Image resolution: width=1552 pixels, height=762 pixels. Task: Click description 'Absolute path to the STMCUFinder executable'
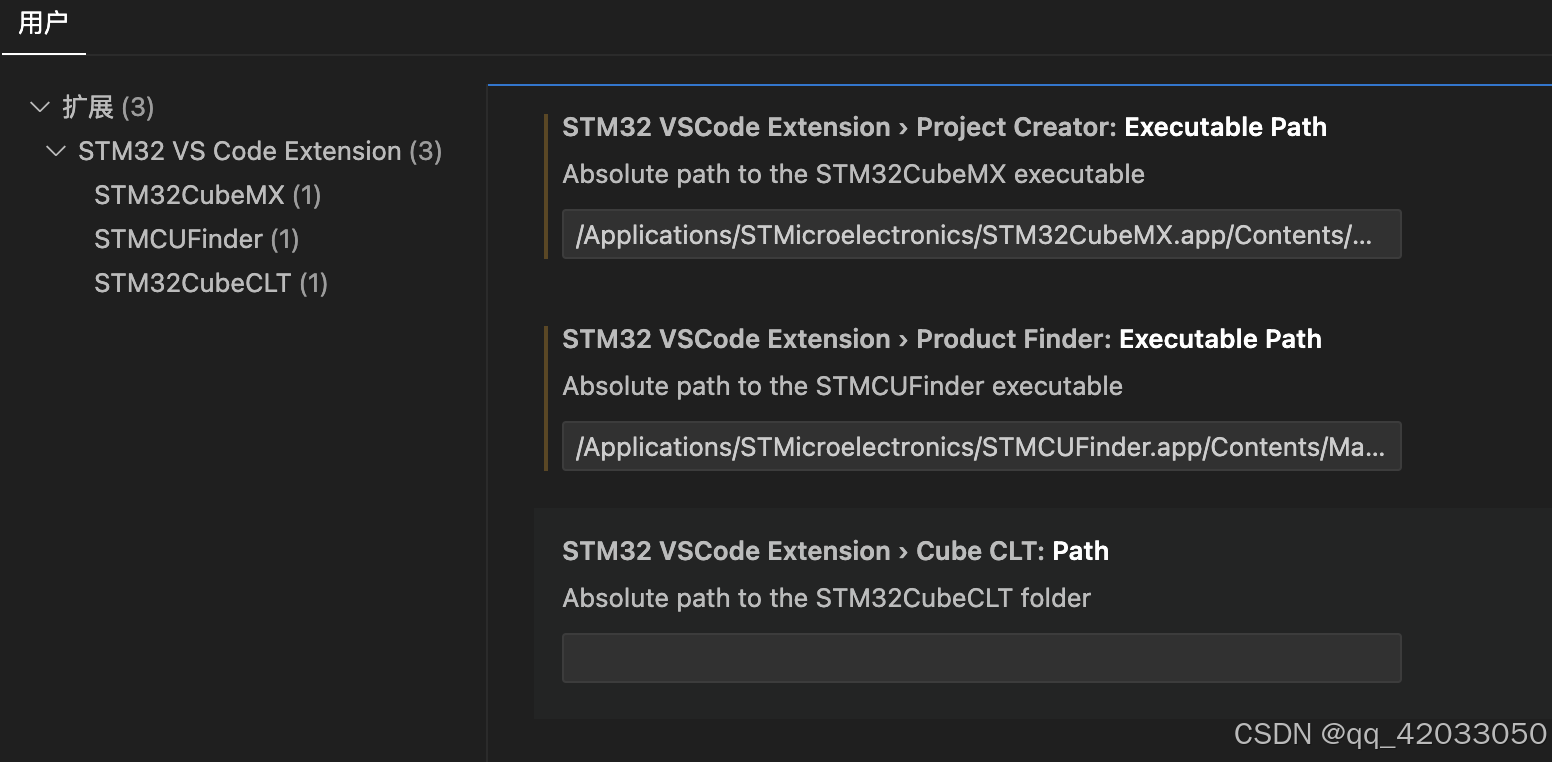coord(842,386)
